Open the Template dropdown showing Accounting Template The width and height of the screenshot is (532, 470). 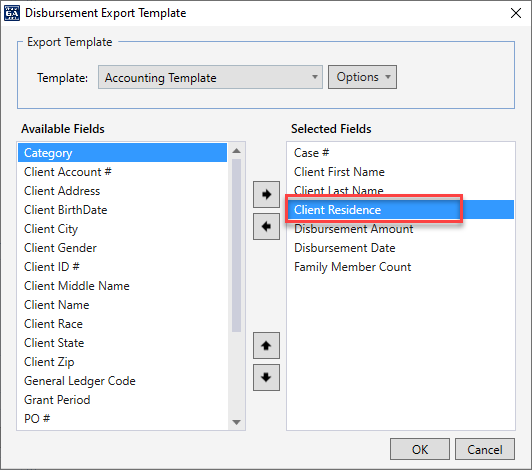pyautogui.click(x=210, y=77)
